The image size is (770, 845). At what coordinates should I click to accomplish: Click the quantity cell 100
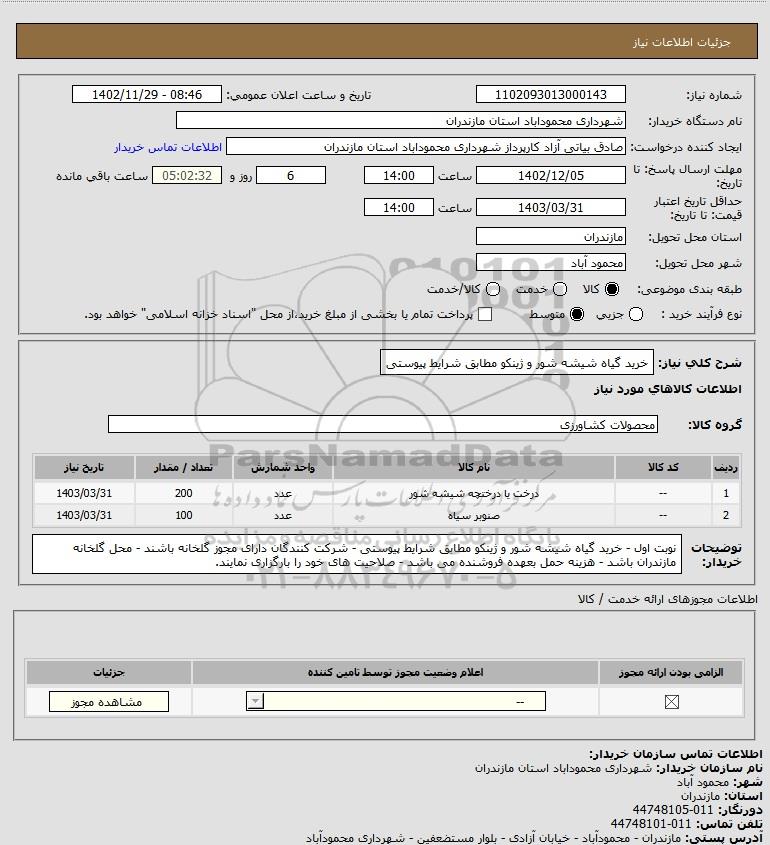pos(183,515)
